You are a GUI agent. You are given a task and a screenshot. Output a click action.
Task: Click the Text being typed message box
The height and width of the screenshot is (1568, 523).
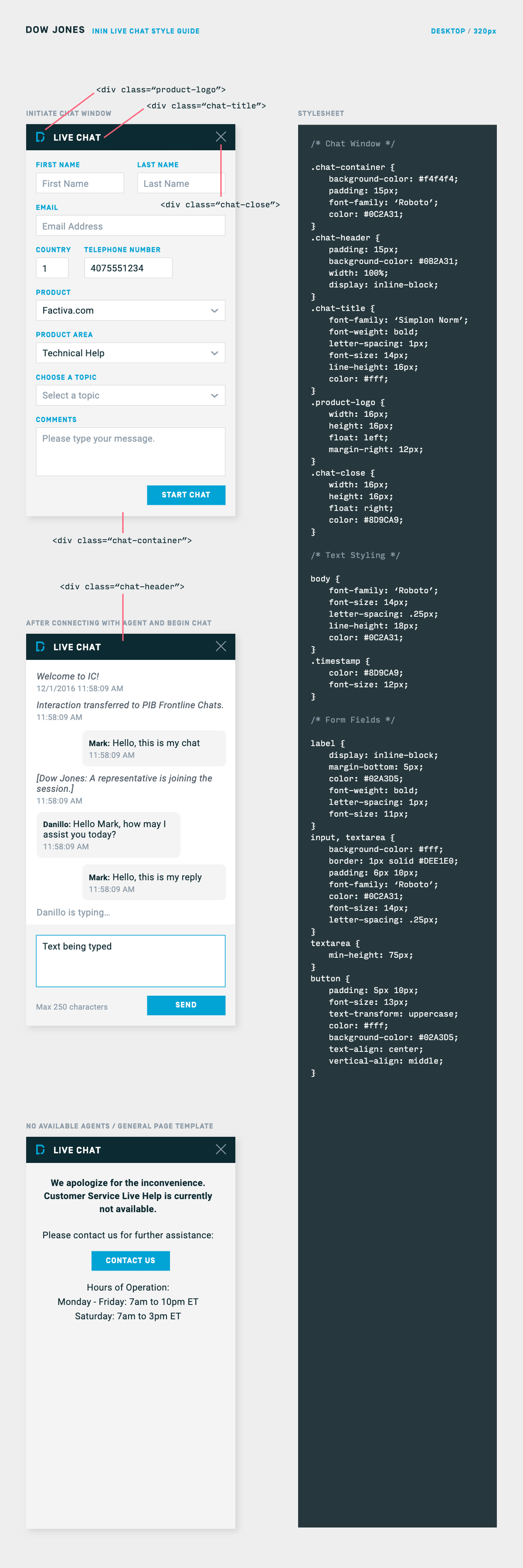[130, 960]
